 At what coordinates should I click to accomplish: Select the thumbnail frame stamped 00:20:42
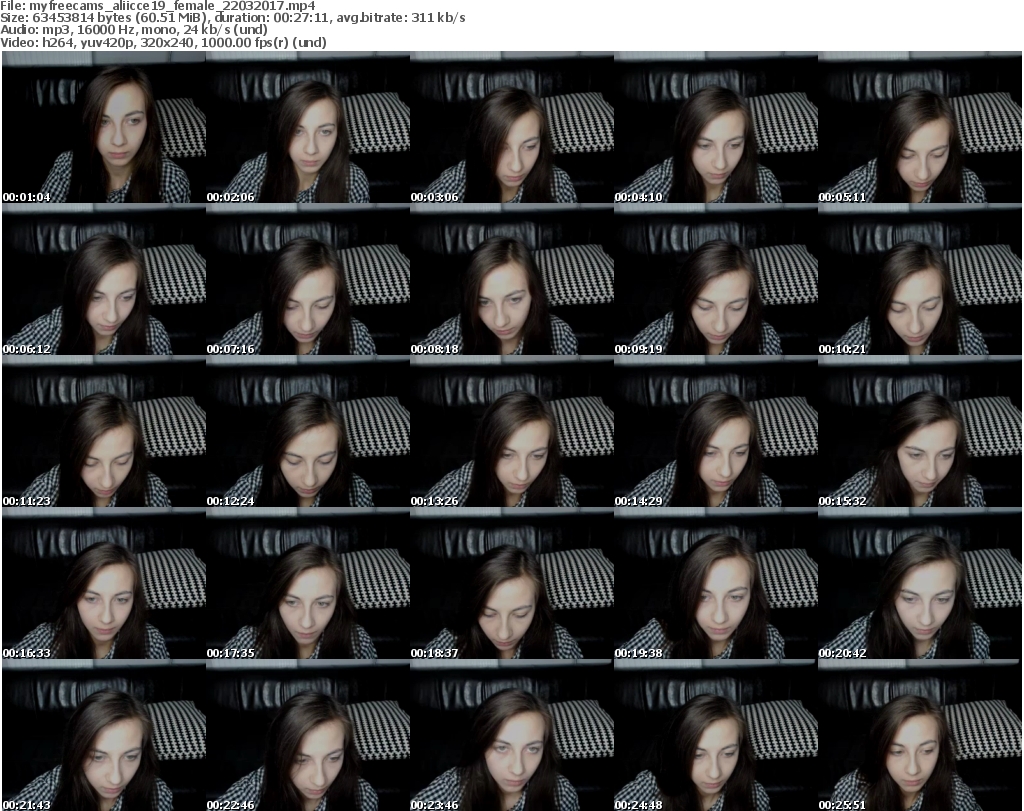(x=920, y=584)
